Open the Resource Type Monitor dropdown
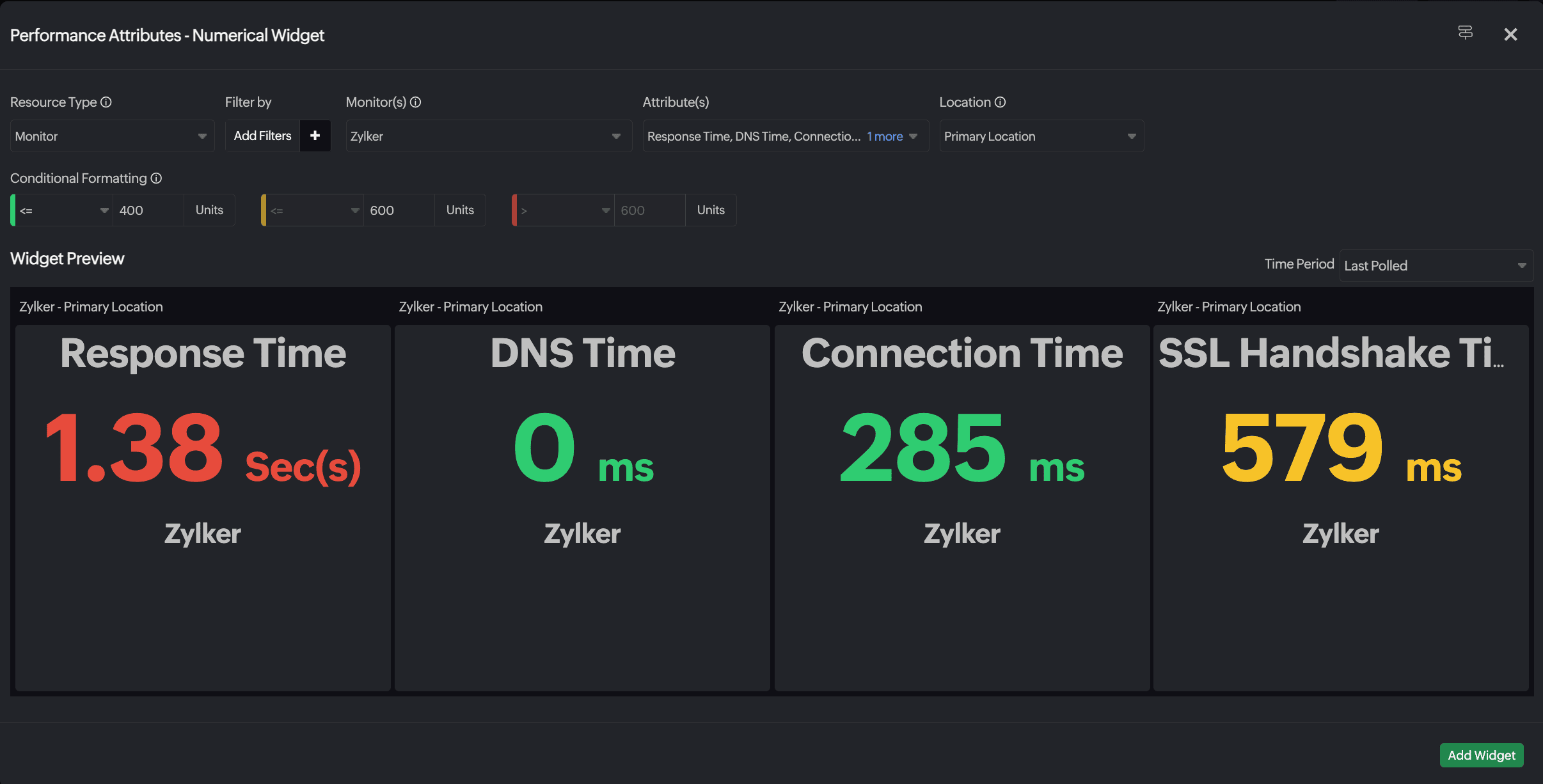 coord(112,136)
